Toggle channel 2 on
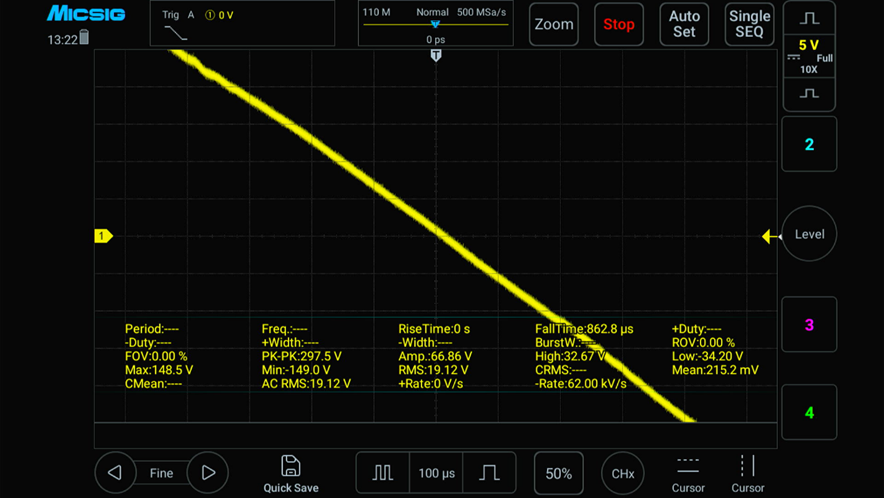Screen dimensions: 884x498 tap(809, 145)
